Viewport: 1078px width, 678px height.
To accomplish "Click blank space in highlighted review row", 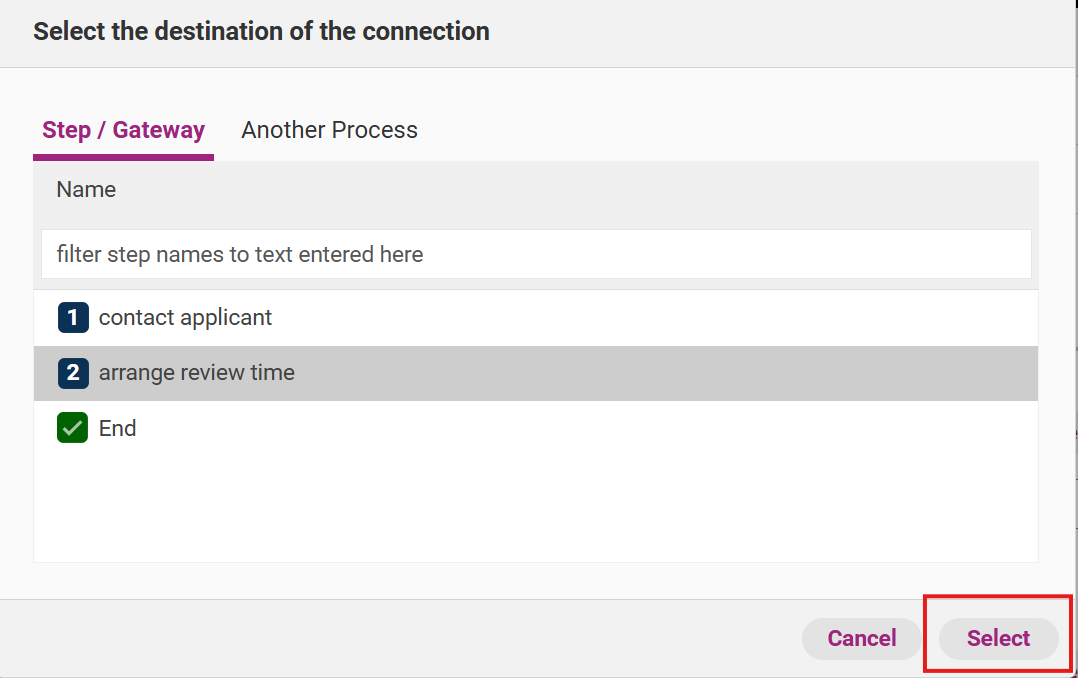I will [x=650, y=373].
